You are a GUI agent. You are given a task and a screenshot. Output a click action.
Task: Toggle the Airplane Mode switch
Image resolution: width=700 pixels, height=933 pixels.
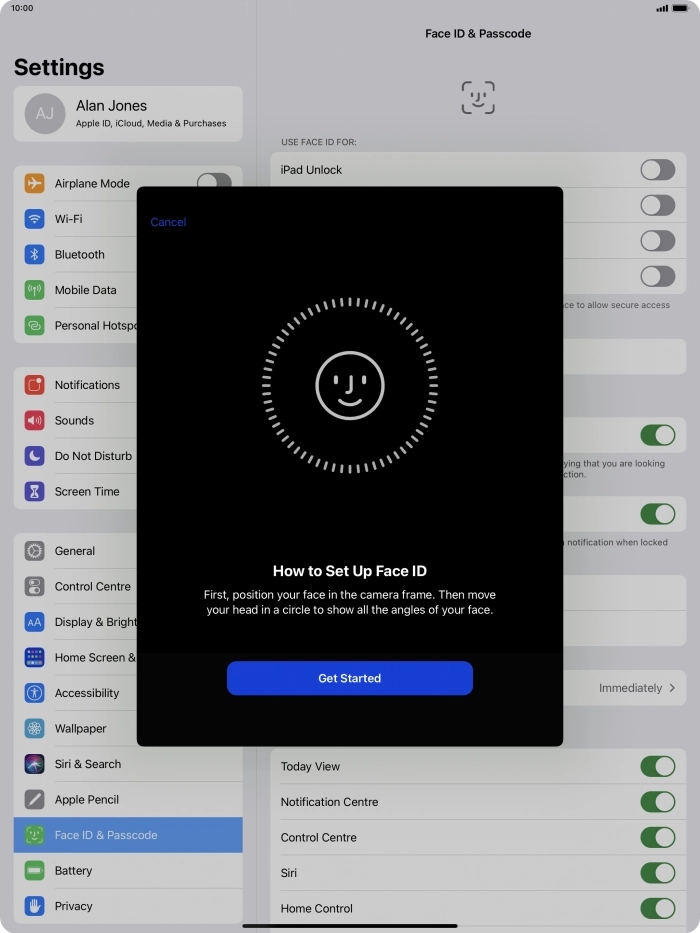coord(214,180)
